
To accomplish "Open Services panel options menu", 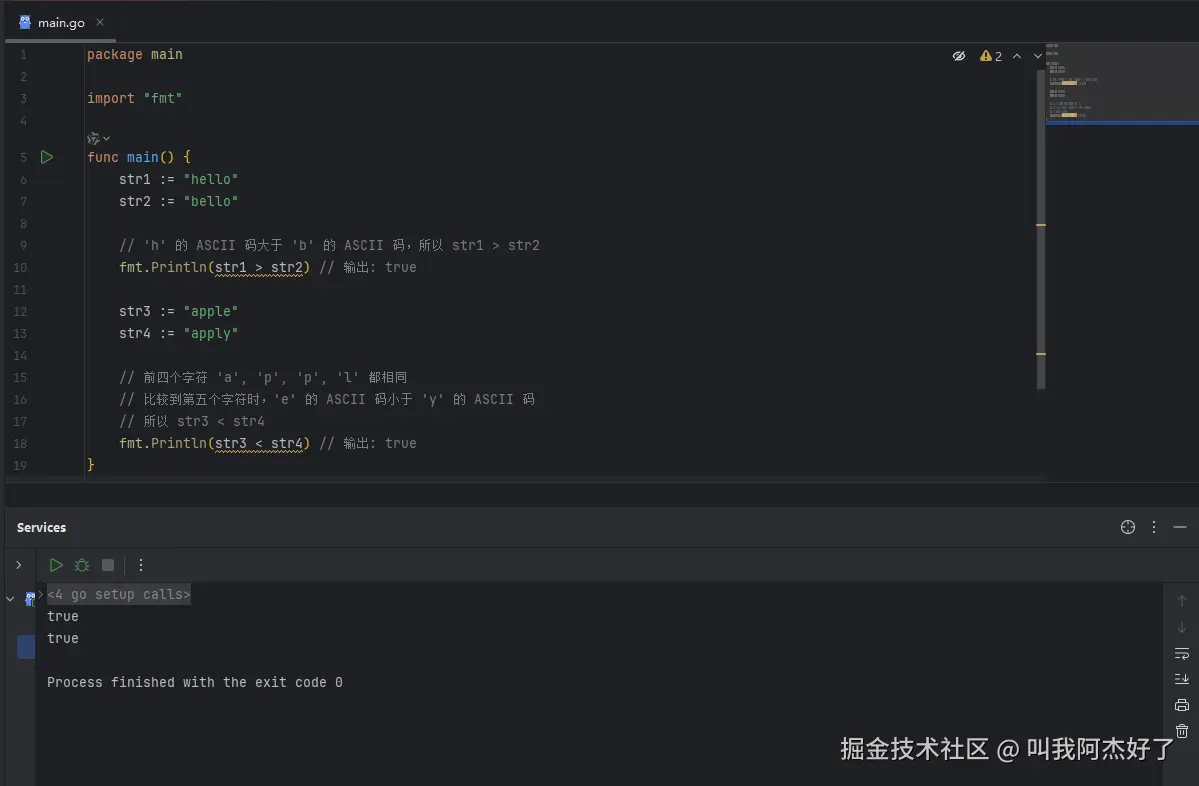I will tap(1154, 527).
